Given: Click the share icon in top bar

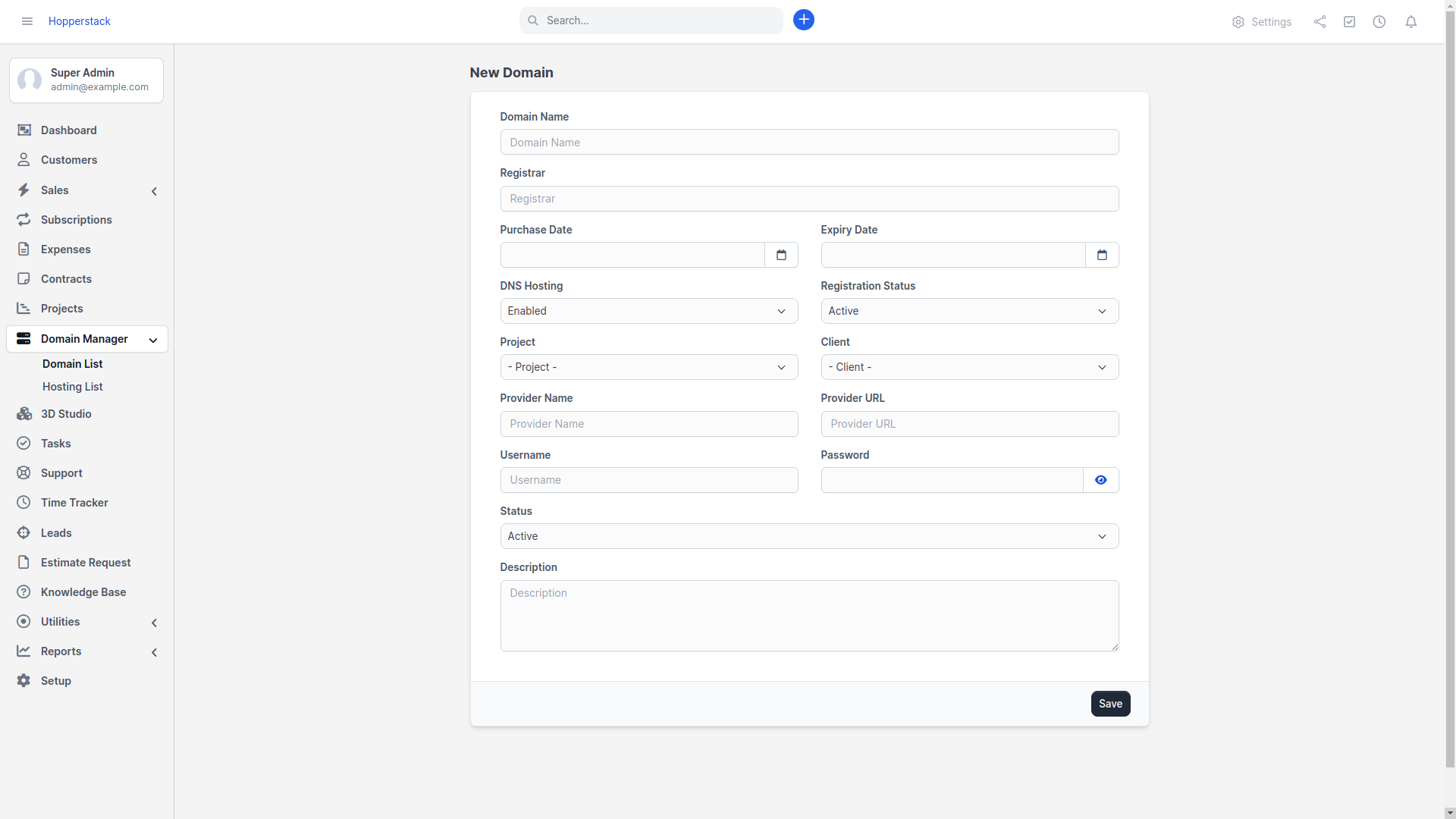Looking at the screenshot, I should click(x=1319, y=21).
